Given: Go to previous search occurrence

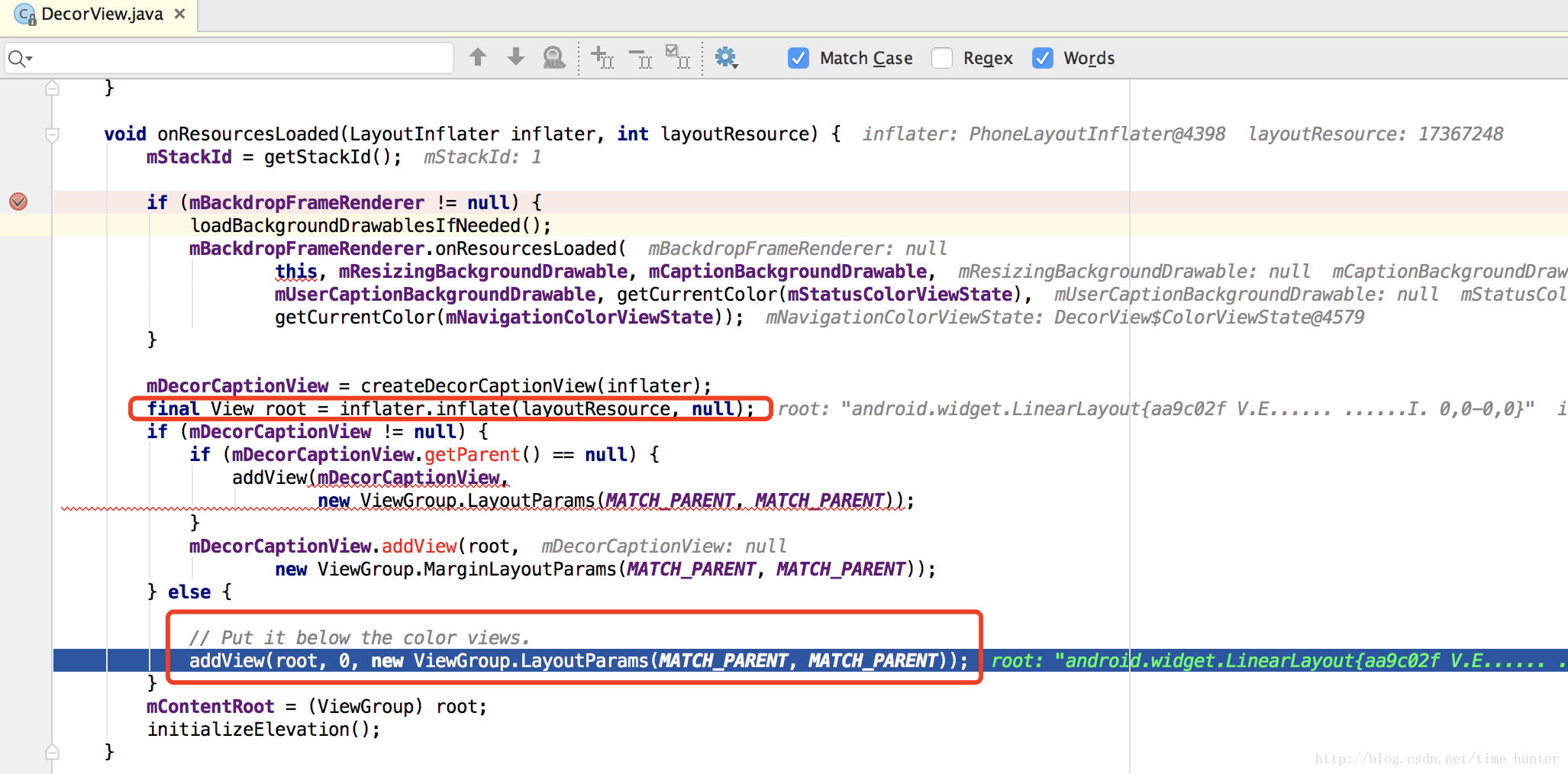Looking at the screenshot, I should 478,56.
